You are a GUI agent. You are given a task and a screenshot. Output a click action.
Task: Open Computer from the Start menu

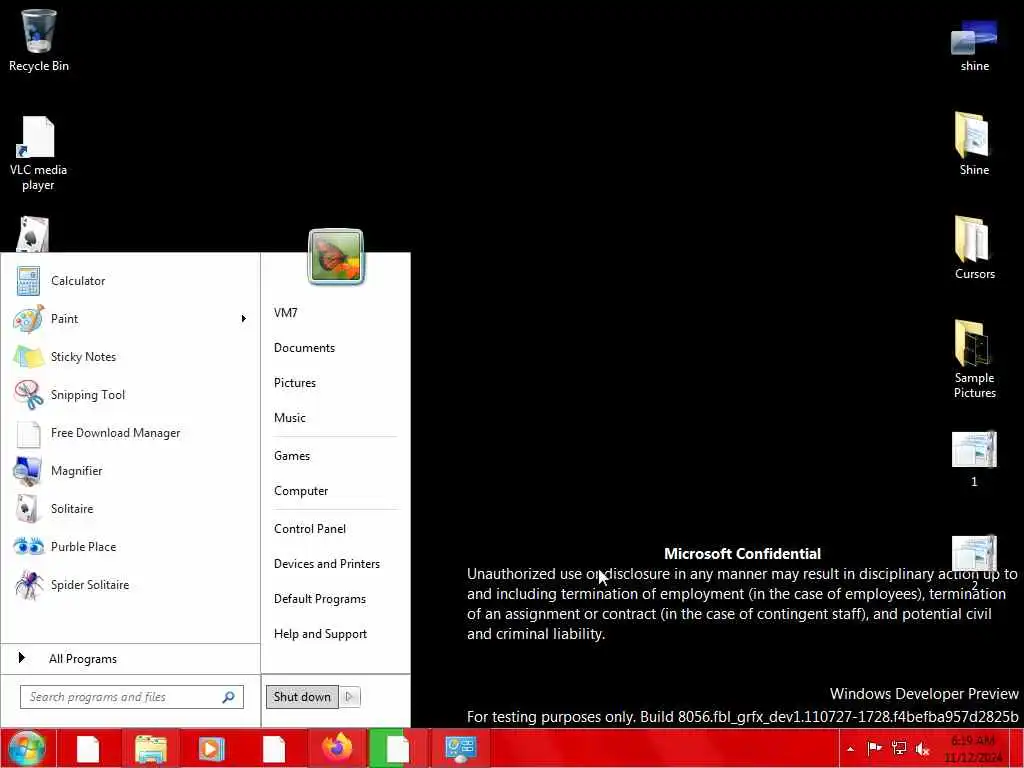click(x=301, y=491)
